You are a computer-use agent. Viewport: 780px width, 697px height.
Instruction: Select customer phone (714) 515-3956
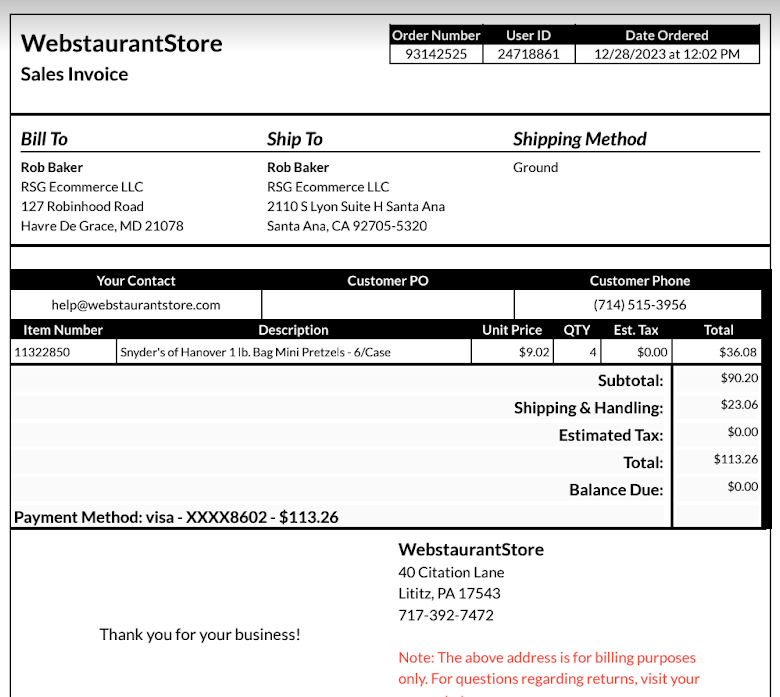pos(640,304)
